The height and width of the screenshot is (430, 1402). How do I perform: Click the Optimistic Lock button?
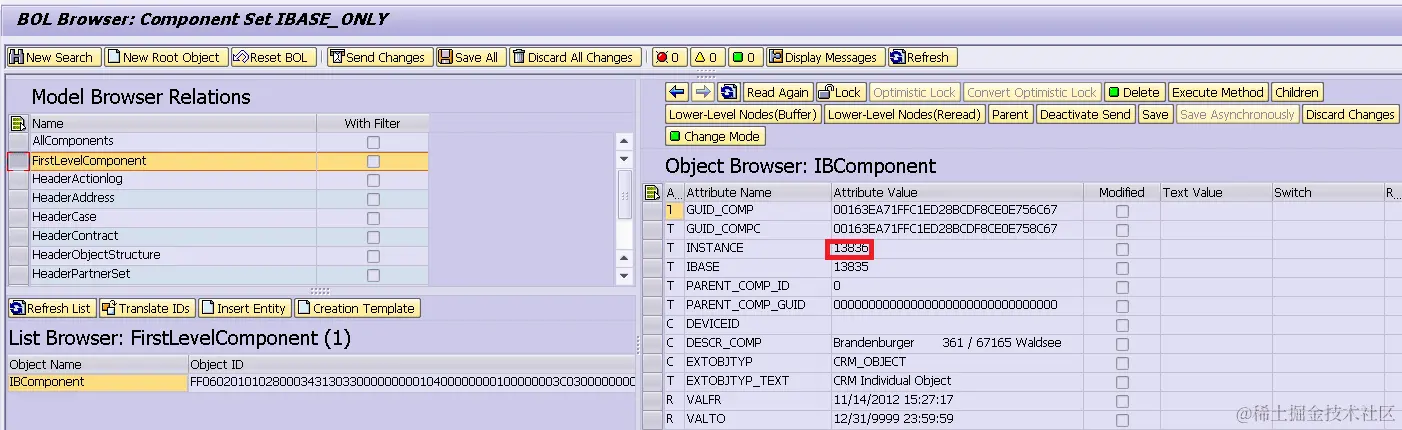coord(915,92)
